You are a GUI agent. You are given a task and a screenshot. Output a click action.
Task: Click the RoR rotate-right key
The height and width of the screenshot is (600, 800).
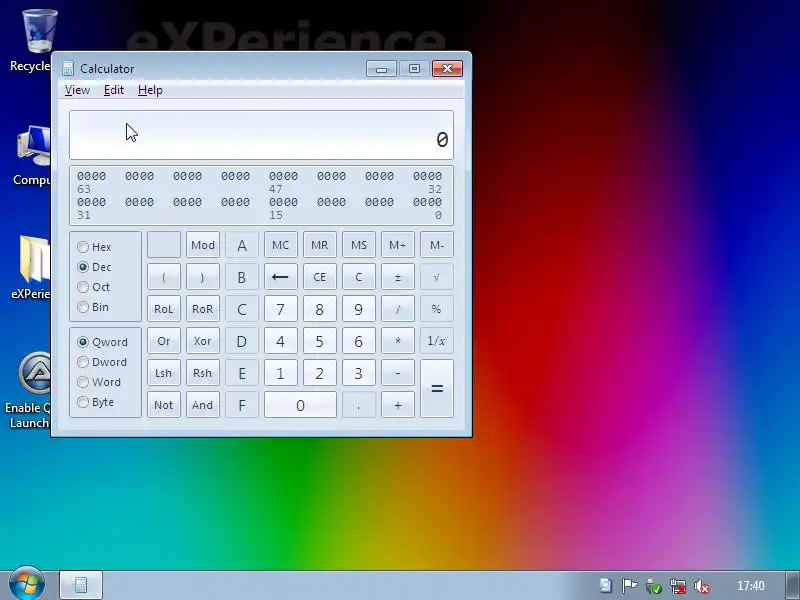coord(203,309)
